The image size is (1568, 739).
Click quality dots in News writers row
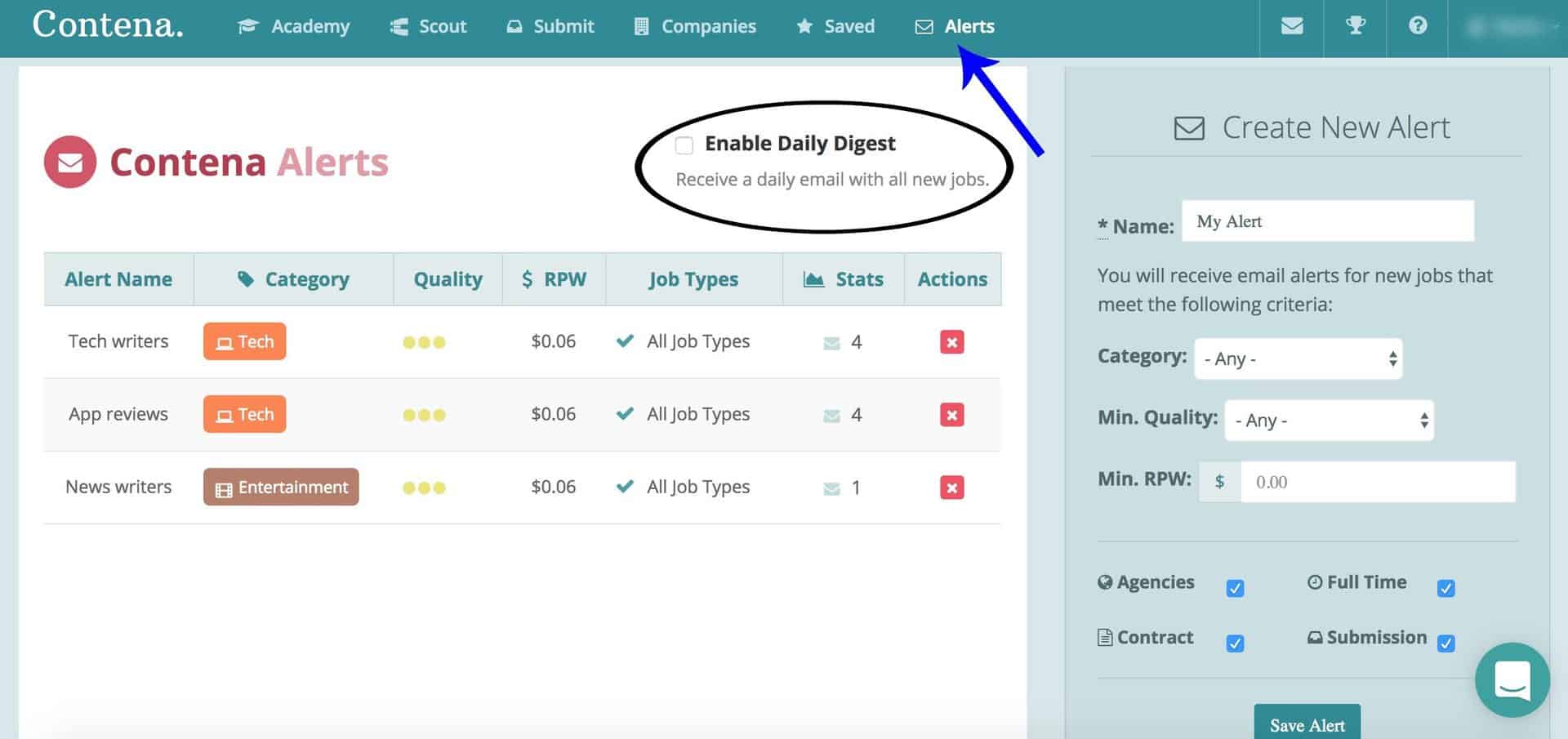[424, 487]
